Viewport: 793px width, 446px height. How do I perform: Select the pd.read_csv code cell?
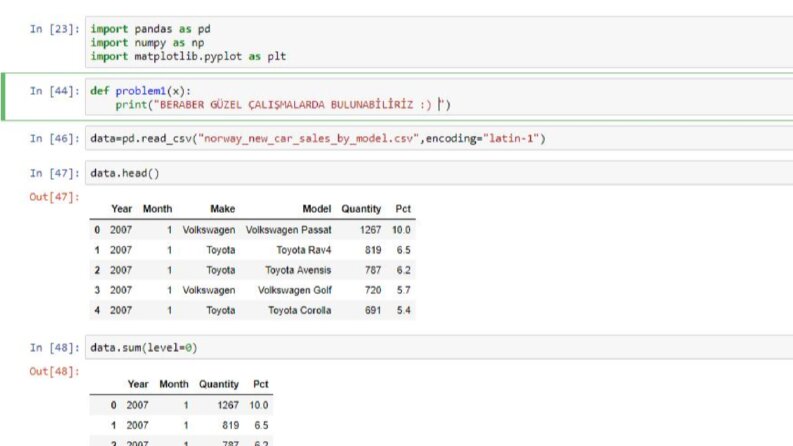(x=439, y=138)
